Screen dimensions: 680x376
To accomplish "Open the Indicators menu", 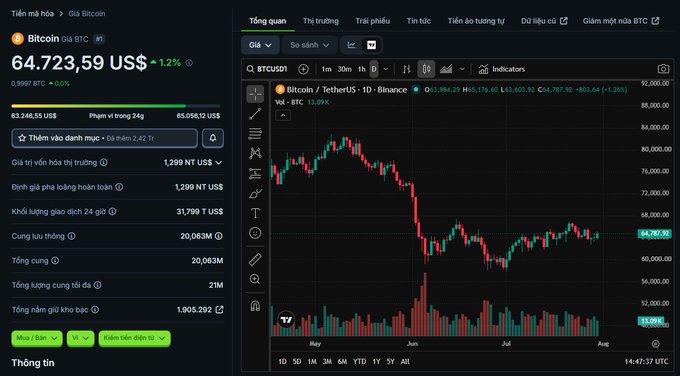I will pos(501,69).
